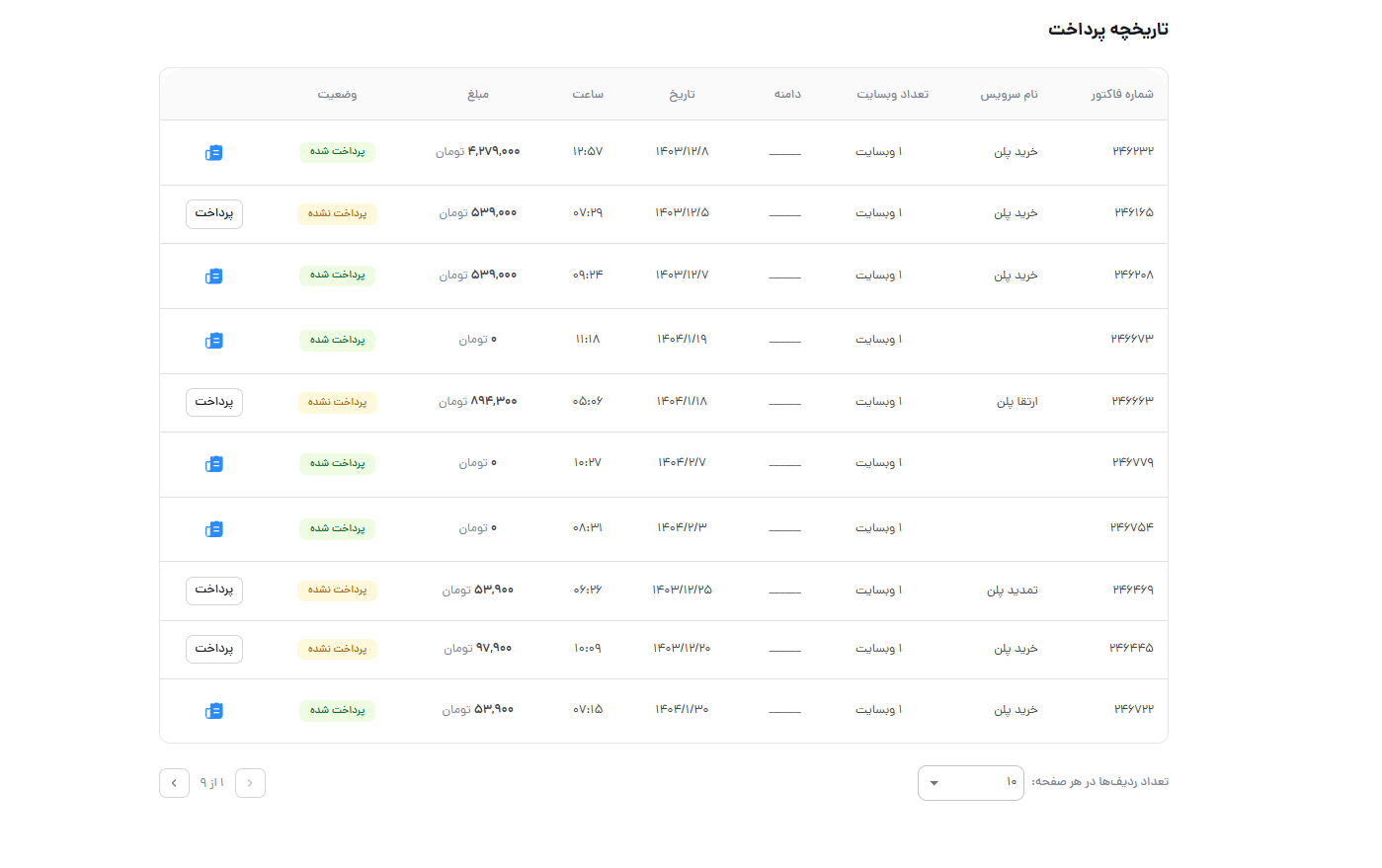The height and width of the screenshot is (868, 1382).
Task: Go to previous page of payment history
Action: click(250, 783)
